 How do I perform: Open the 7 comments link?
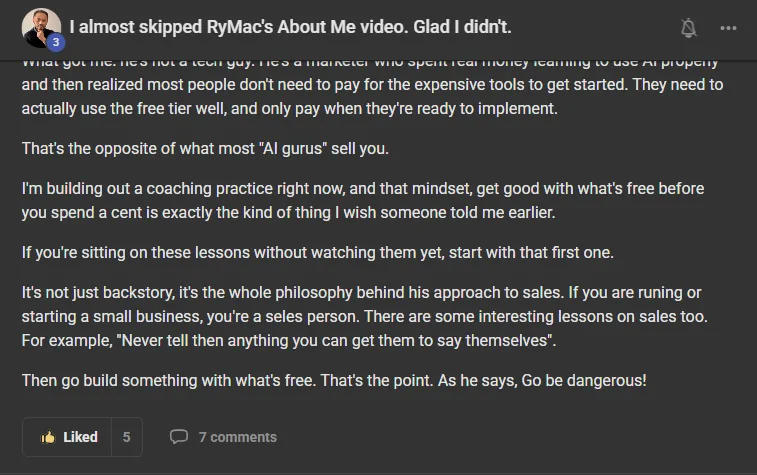(x=238, y=437)
